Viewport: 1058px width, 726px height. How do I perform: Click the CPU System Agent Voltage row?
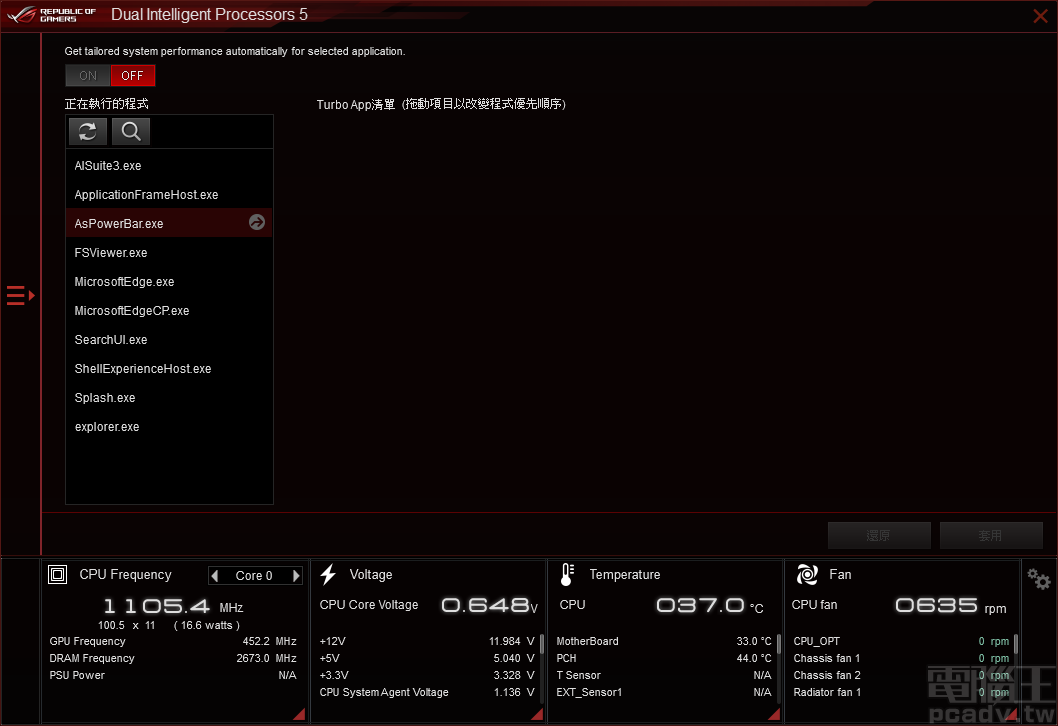point(426,692)
